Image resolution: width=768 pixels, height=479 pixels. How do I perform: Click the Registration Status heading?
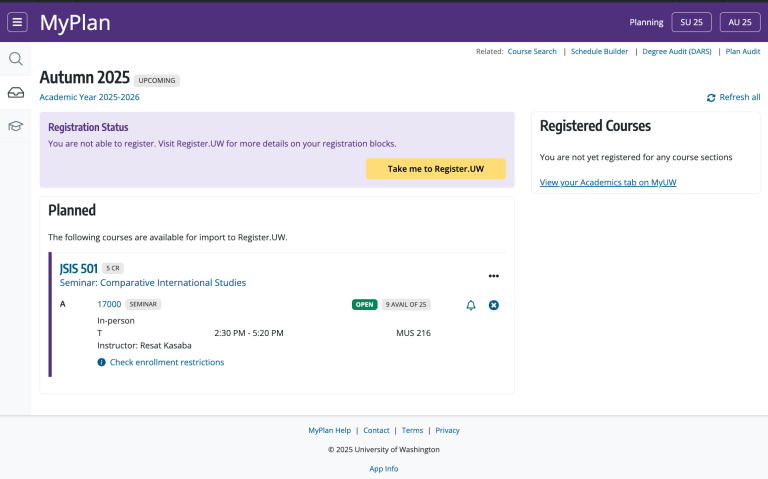(88, 127)
